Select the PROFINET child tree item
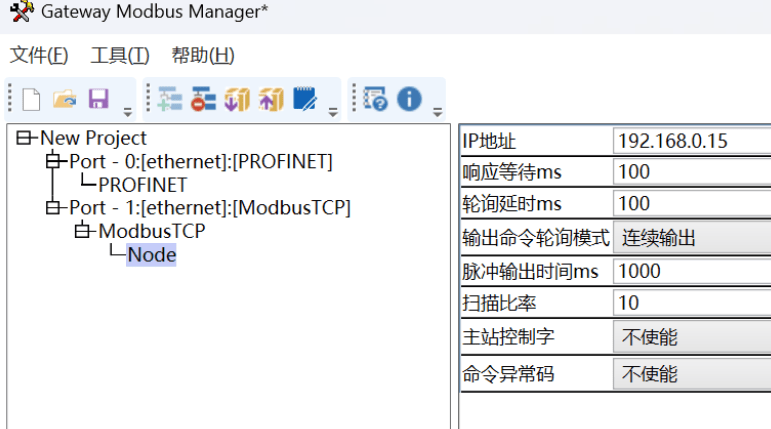 [143, 185]
